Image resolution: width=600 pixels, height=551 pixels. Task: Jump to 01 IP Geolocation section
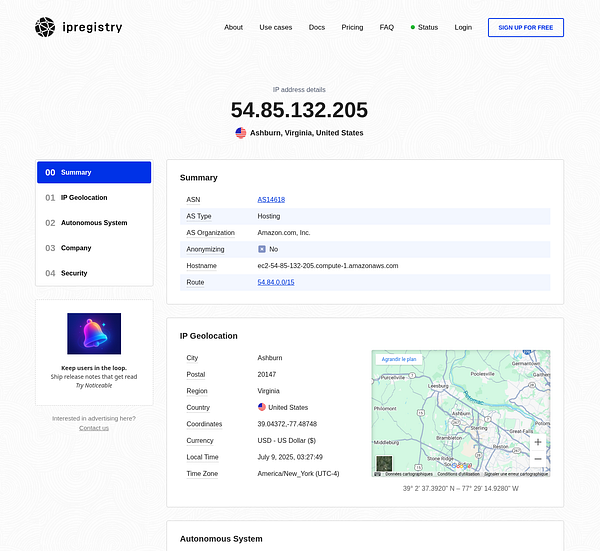click(94, 197)
